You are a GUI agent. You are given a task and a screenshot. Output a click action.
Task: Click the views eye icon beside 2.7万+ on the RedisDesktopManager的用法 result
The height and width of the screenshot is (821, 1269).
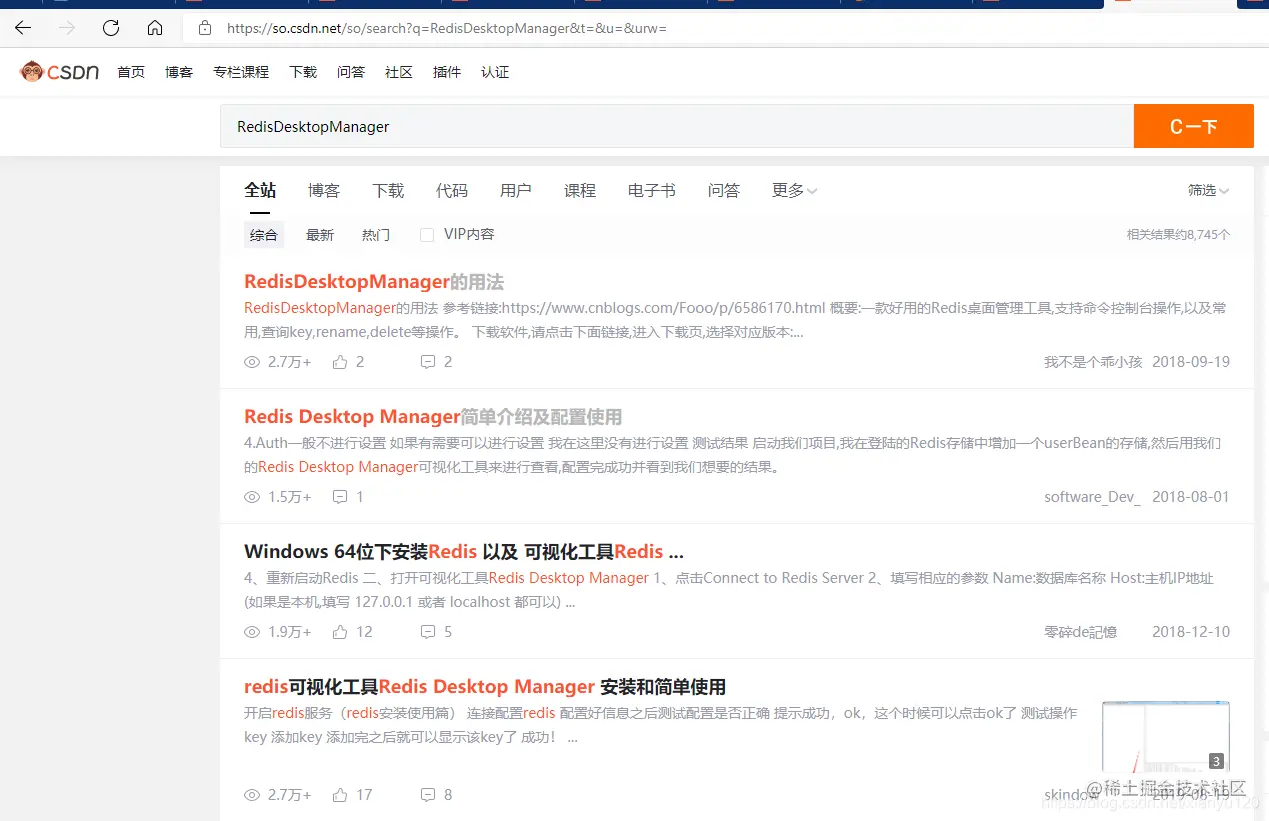click(x=252, y=362)
